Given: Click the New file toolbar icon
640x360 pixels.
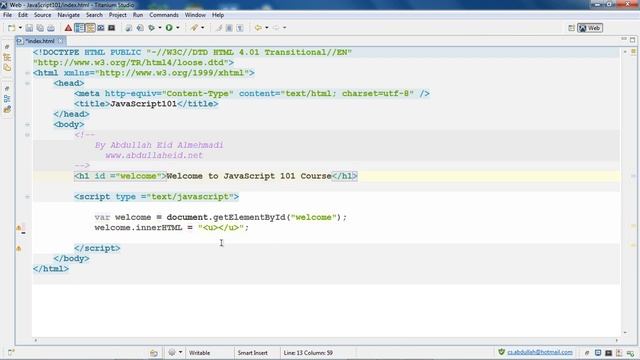Looking at the screenshot, I should click(11, 28).
